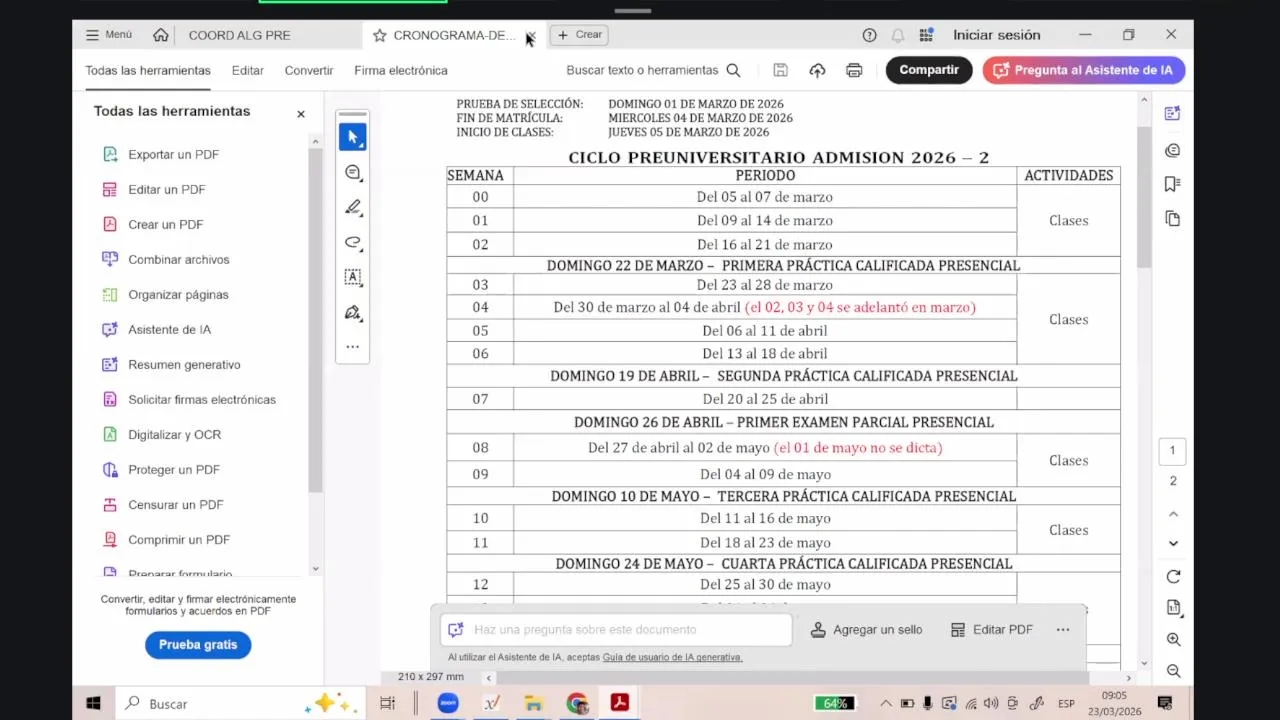The height and width of the screenshot is (720, 1280).
Task: Click Iniciar sesión
Action: (996, 35)
